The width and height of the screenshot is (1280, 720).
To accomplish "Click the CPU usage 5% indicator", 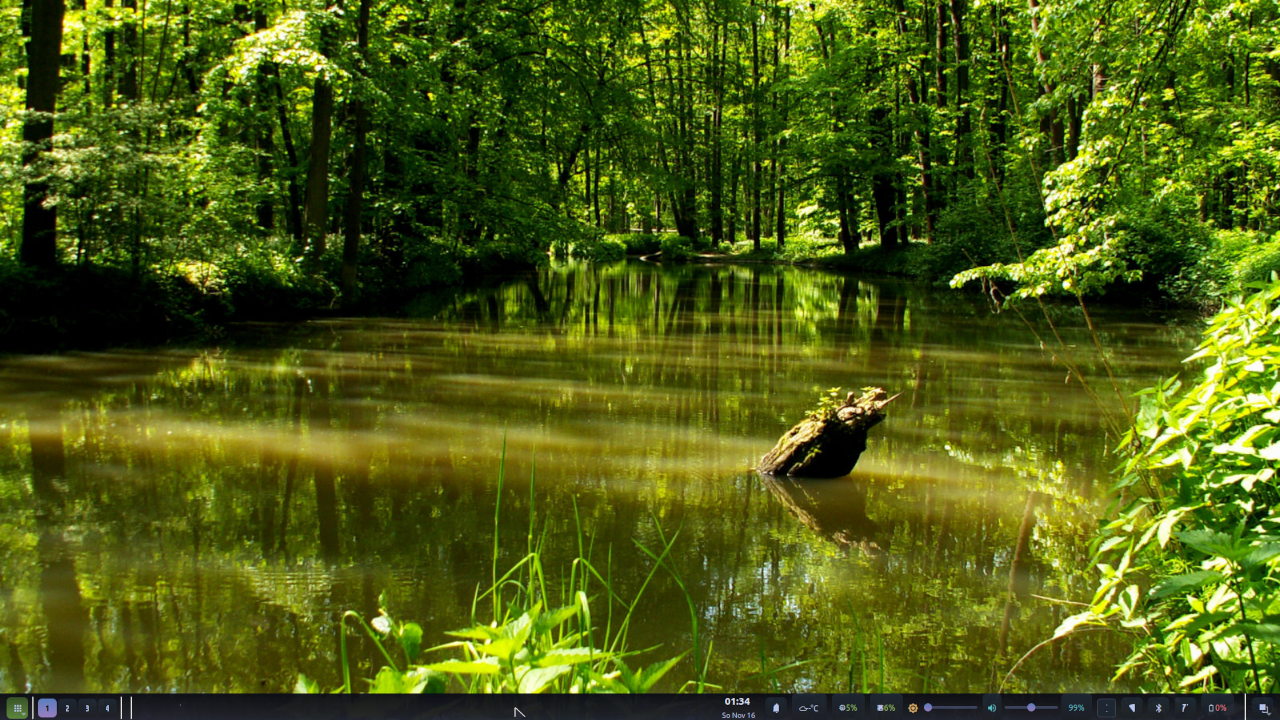I will [x=848, y=708].
